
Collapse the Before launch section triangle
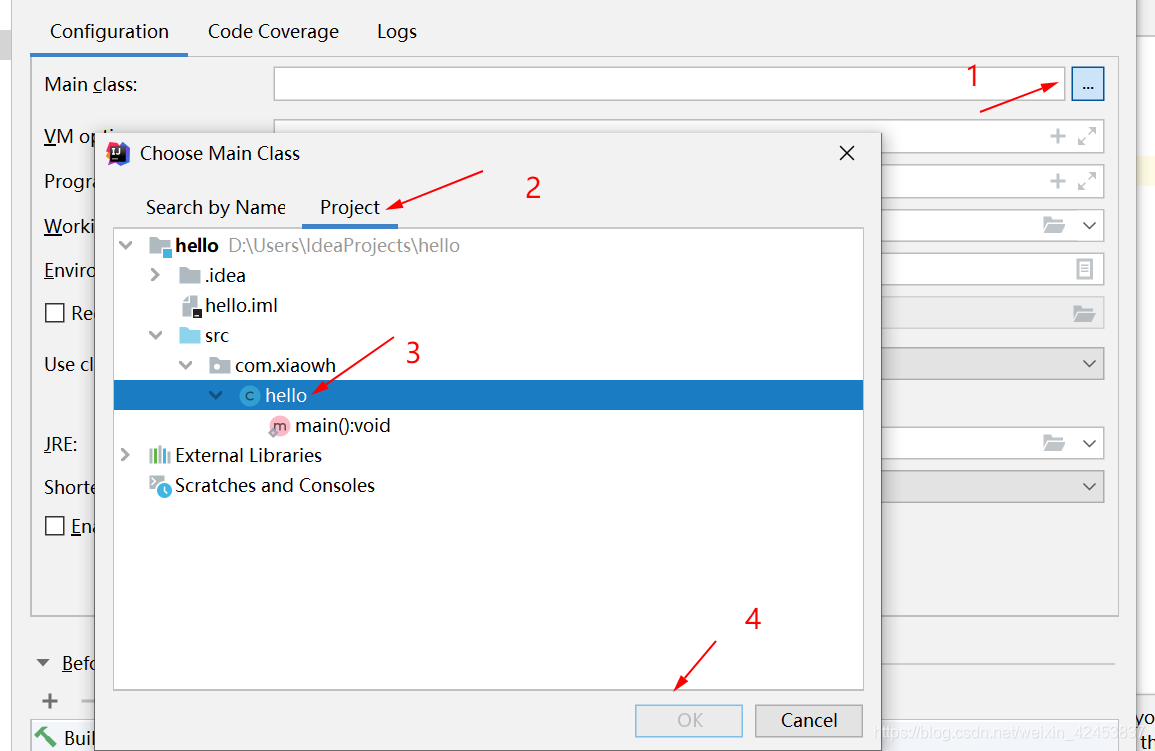pos(43,663)
